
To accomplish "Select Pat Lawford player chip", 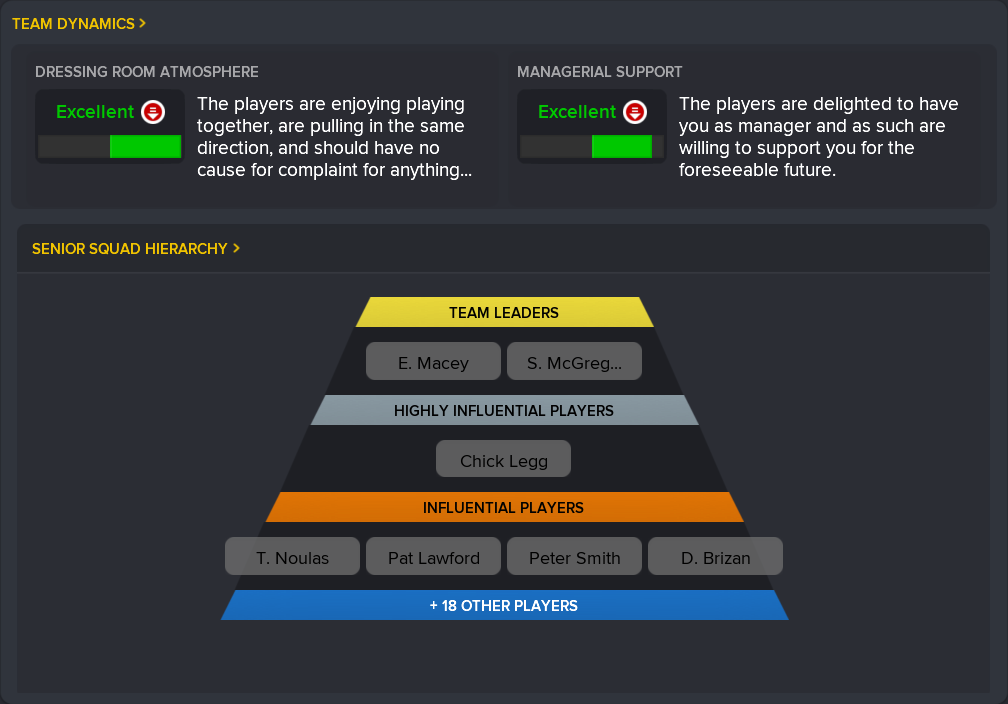I will (x=433, y=556).
